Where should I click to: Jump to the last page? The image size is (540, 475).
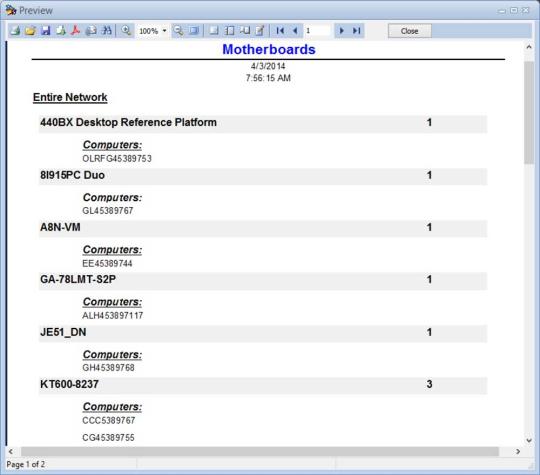pyautogui.click(x=356, y=31)
